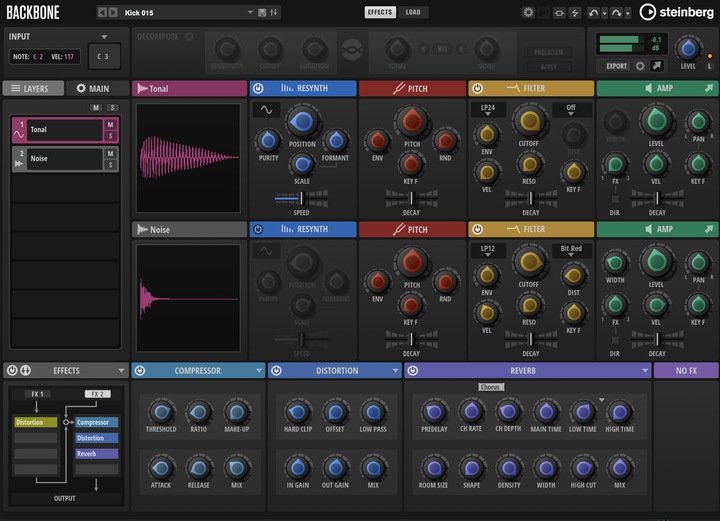Click the arrow icon on Tonal AMP header
This screenshot has height=521, width=720.
pyautogui.click(x=709, y=88)
